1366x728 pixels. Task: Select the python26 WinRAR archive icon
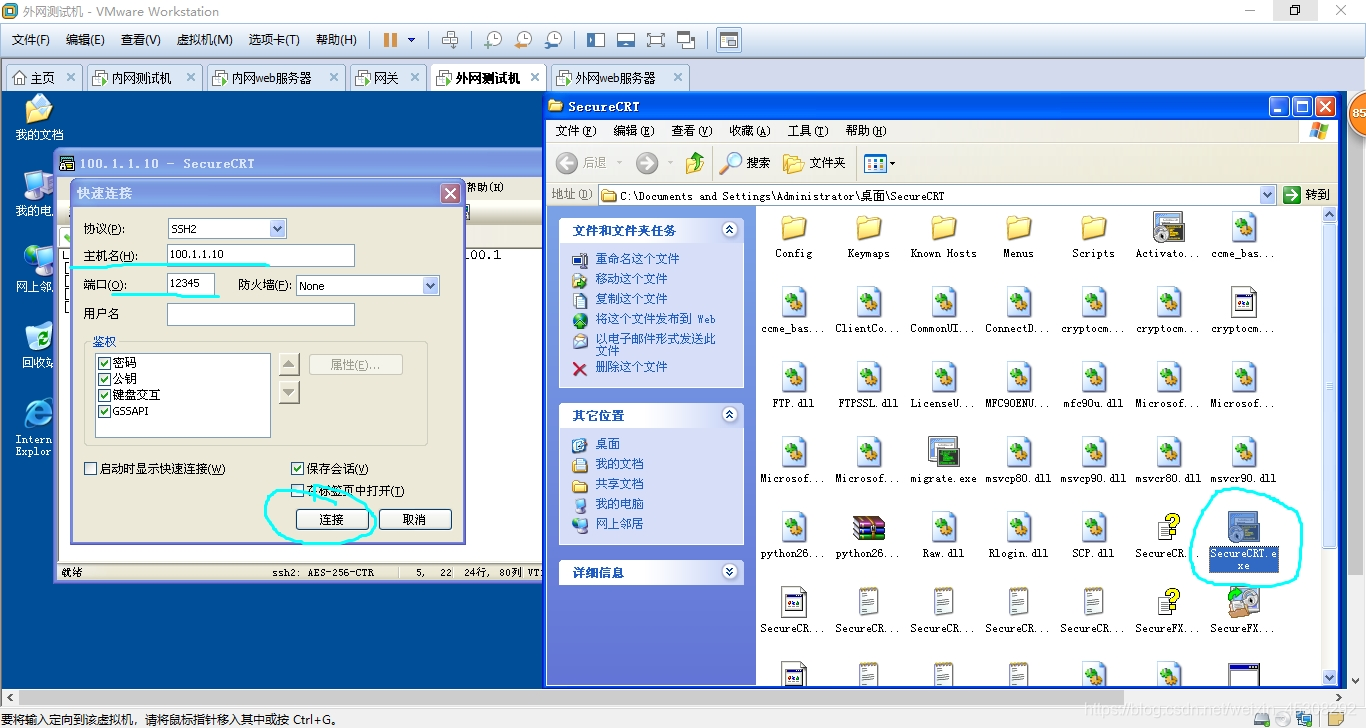[868, 536]
